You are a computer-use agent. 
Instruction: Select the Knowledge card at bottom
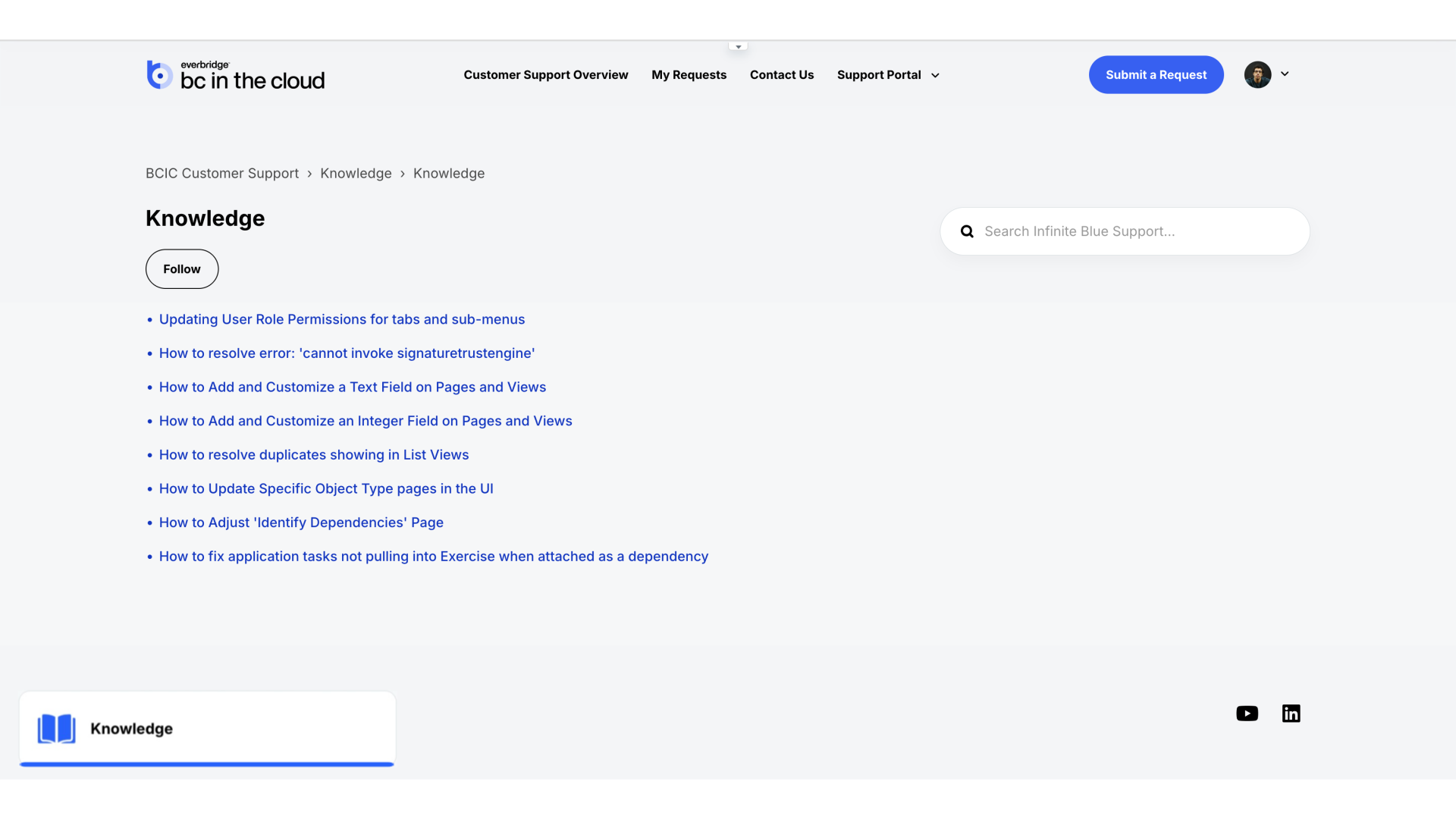[x=207, y=729]
